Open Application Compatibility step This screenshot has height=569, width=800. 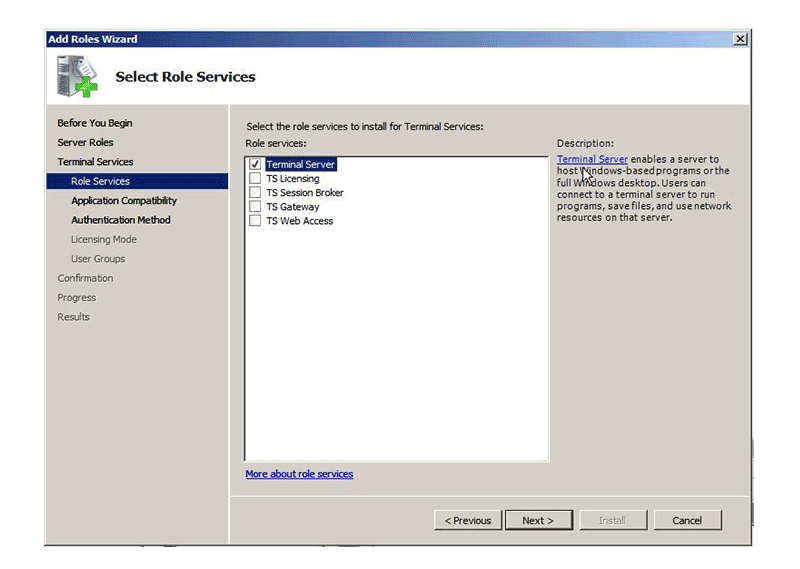tap(124, 201)
